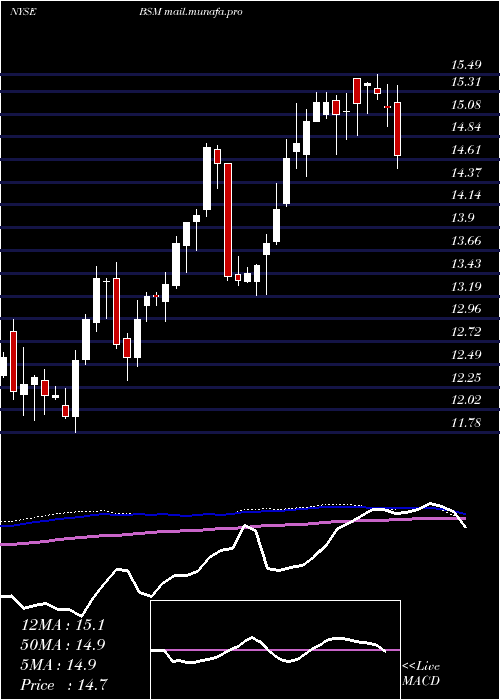The width and height of the screenshot is (500, 700).
Task: Select the 12.49 price label
Action: [466, 355]
